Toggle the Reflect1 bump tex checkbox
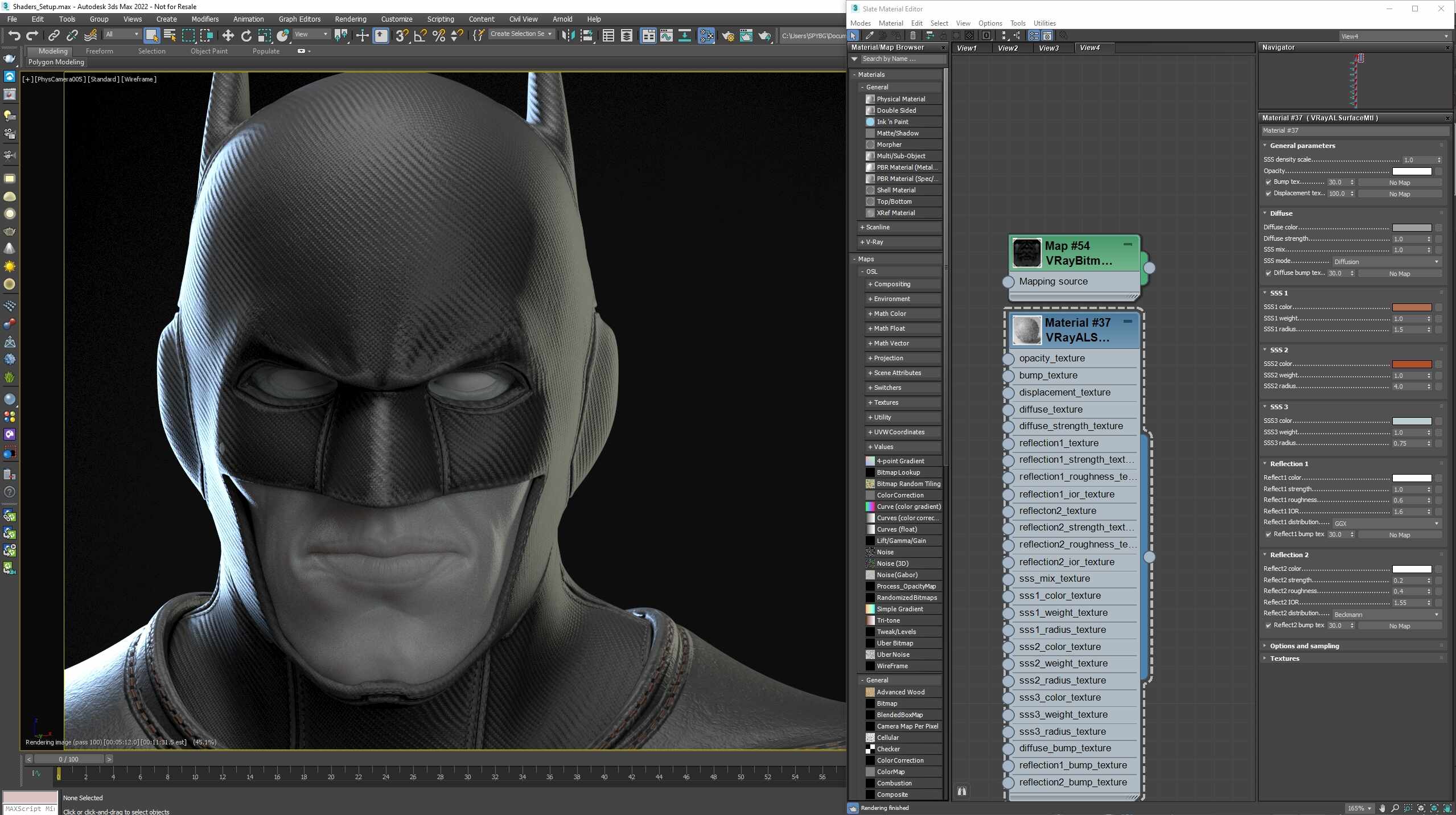Image resolution: width=1456 pixels, height=815 pixels. coord(1268,534)
